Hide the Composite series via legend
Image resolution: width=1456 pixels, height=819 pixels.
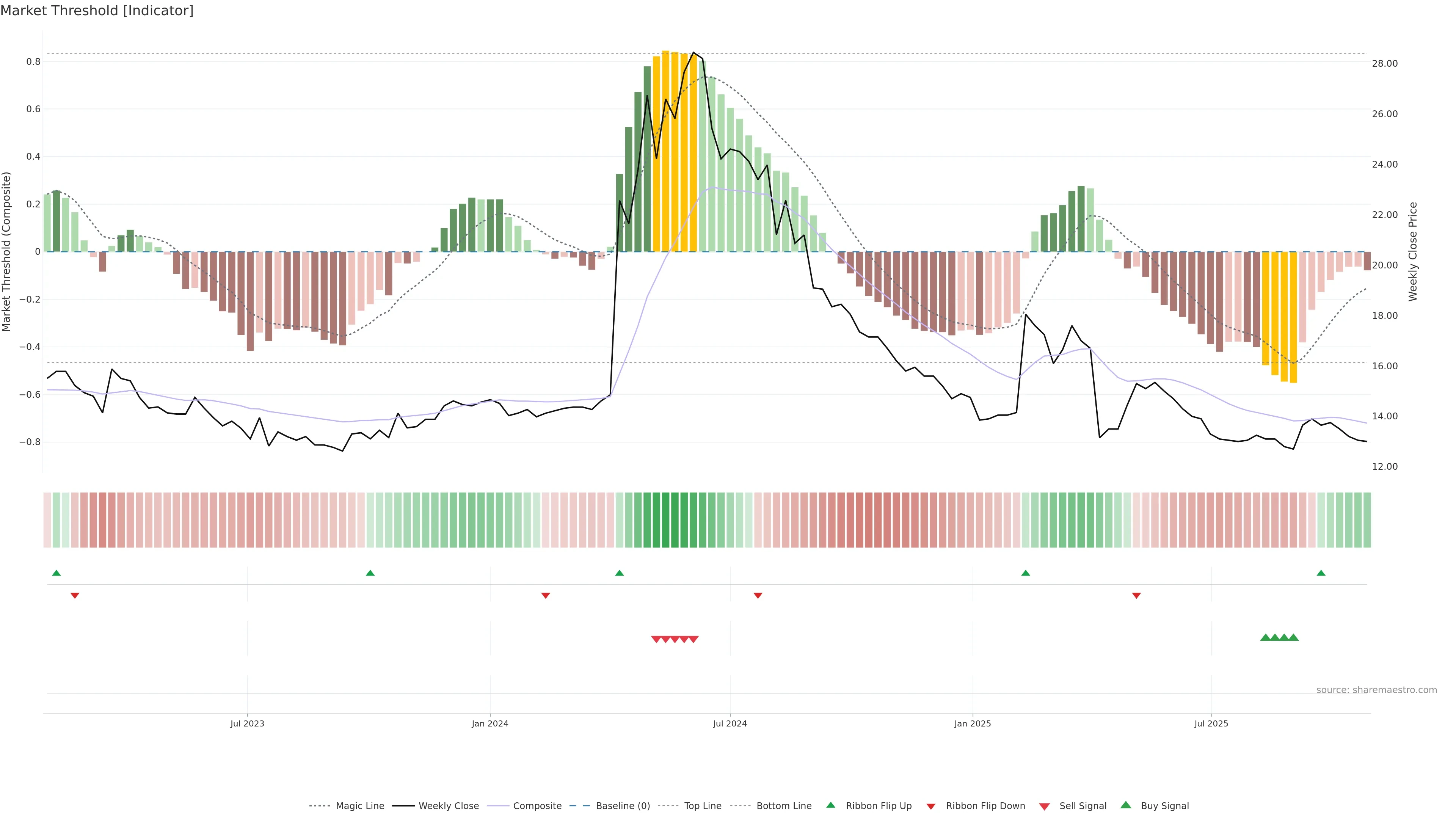click(x=537, y=806)
